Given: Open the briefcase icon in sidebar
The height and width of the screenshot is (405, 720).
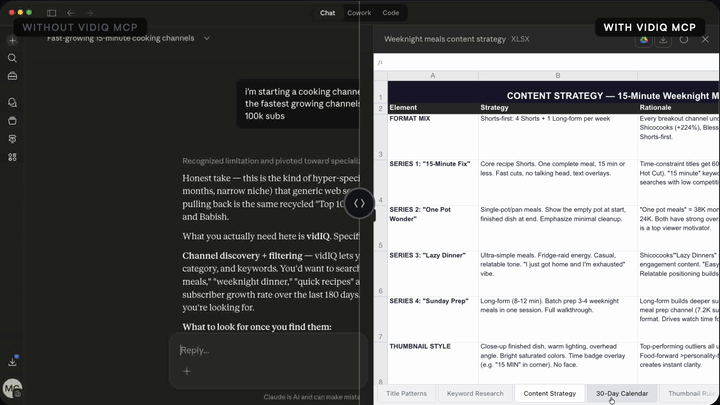Looking at the screenshot, I should tap(12, 76).
